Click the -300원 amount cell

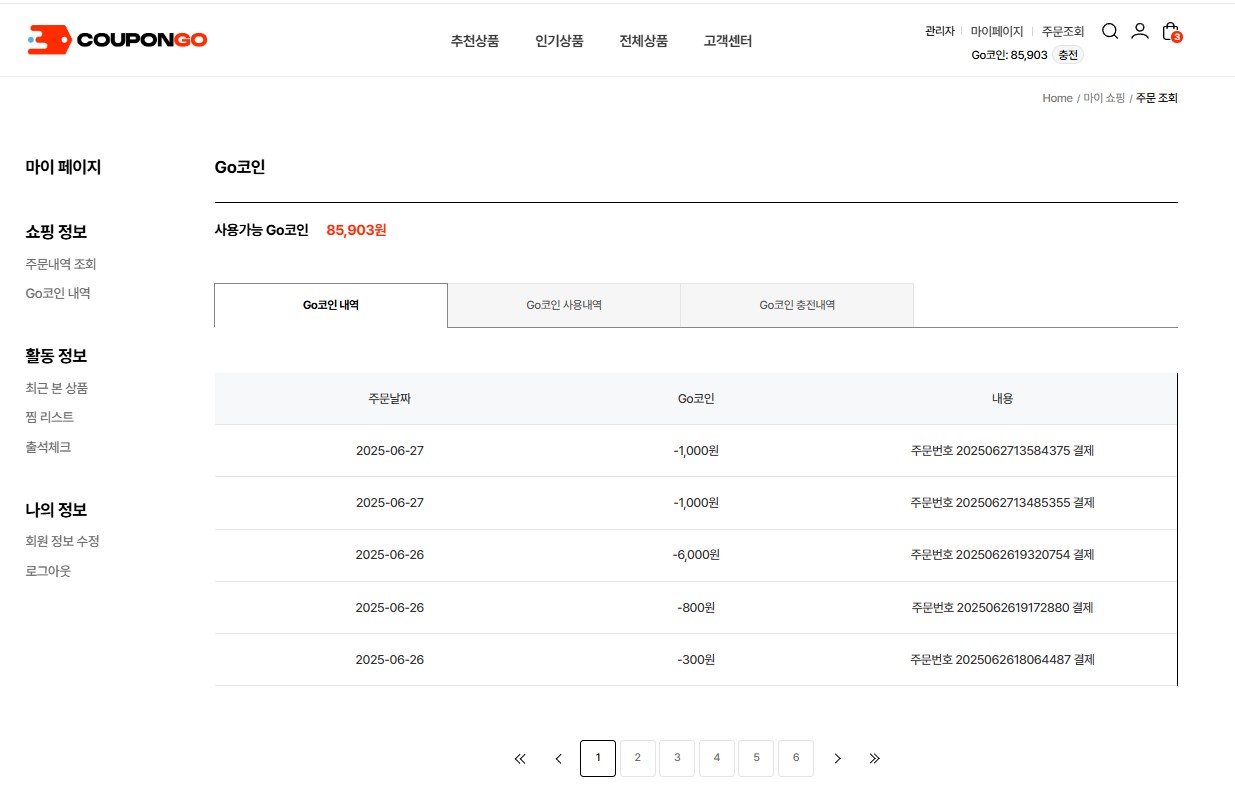(x=696, y=659)
